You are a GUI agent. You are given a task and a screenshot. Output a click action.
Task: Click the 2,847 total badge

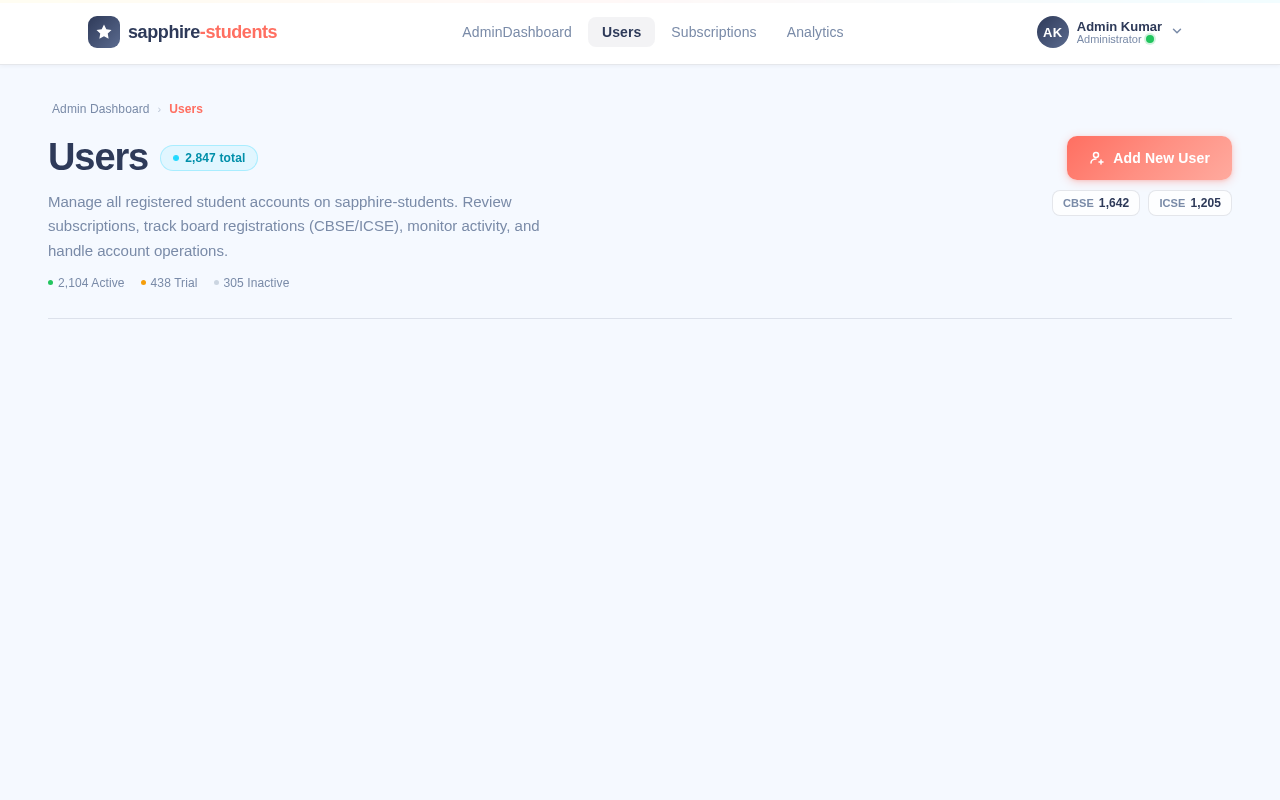click(x=209, y=158)
